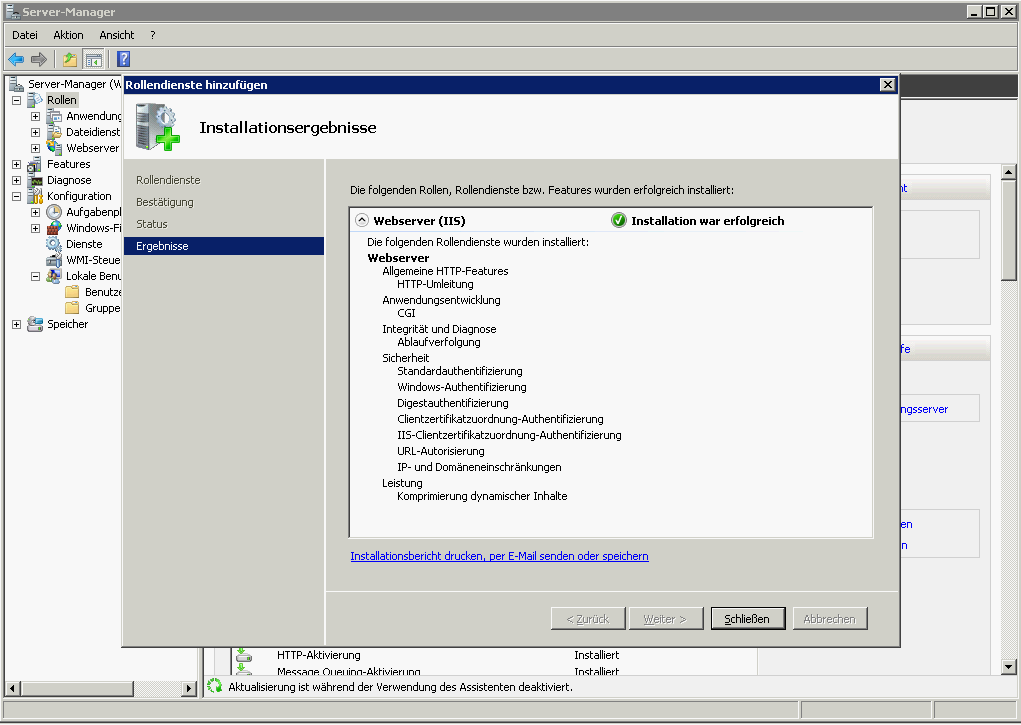Image resolution: width=1021 pixels, height=725 pixels.
Task: Collapse the Rollen tree node
Action: pos(16,100)
